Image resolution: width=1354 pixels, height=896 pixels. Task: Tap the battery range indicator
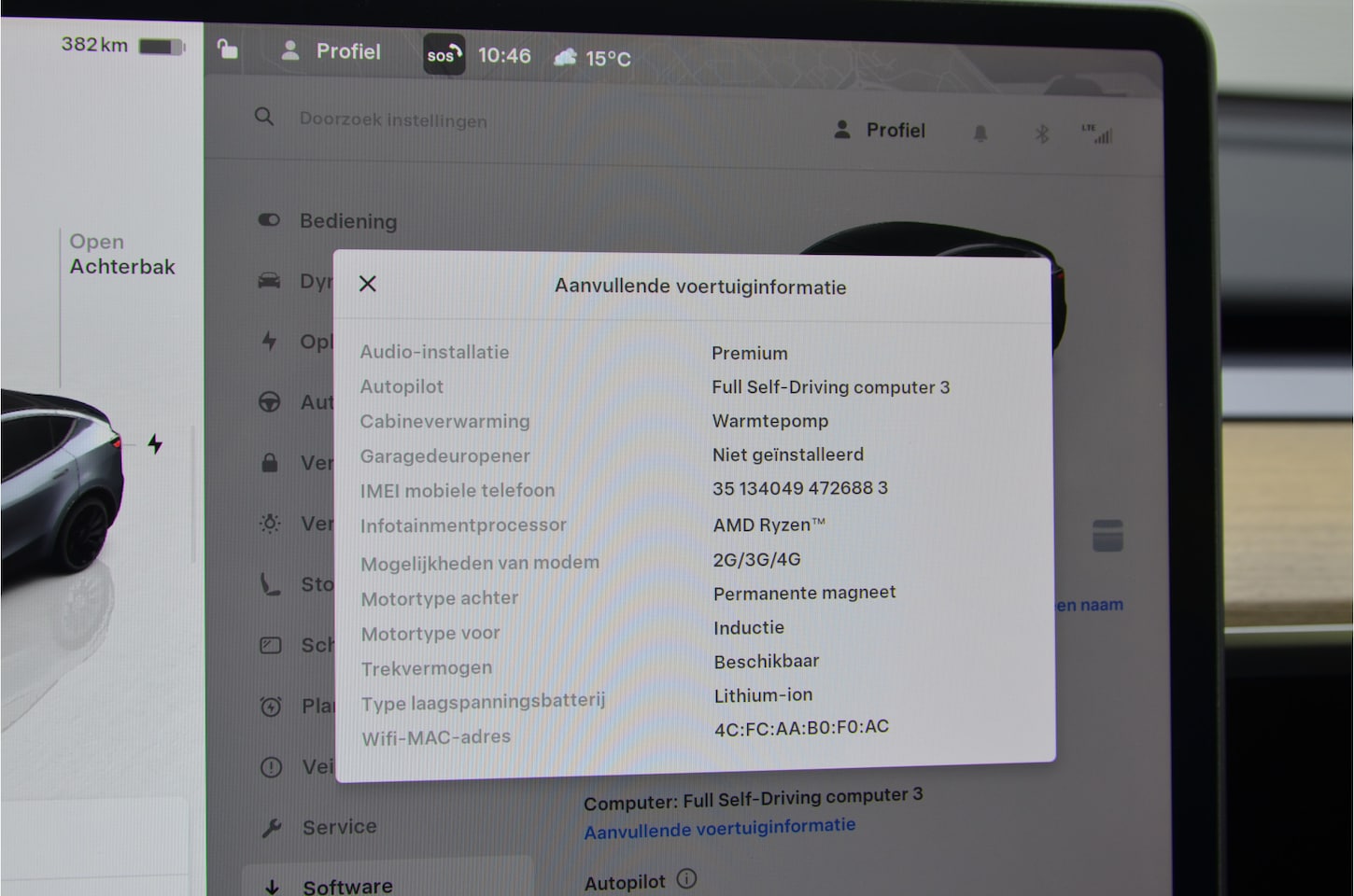121,45
